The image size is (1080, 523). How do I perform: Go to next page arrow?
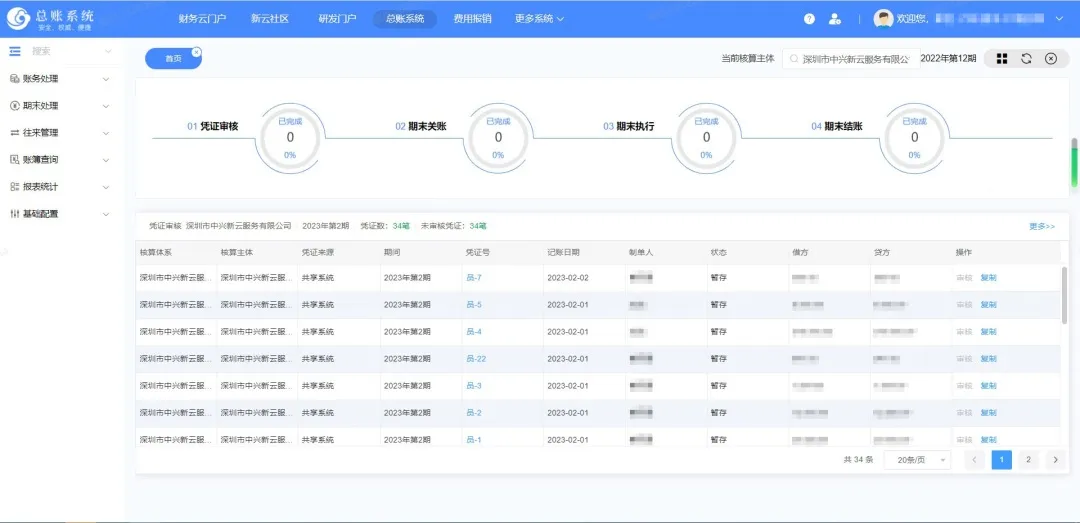point(1055,460)
